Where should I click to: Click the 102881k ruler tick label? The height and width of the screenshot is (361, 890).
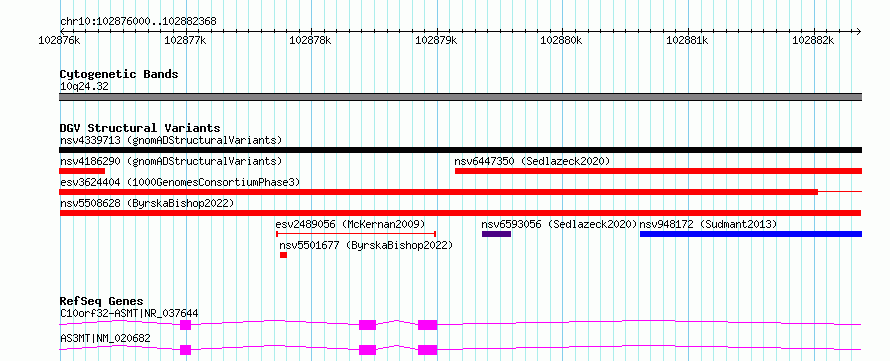(x=687, y=41)
